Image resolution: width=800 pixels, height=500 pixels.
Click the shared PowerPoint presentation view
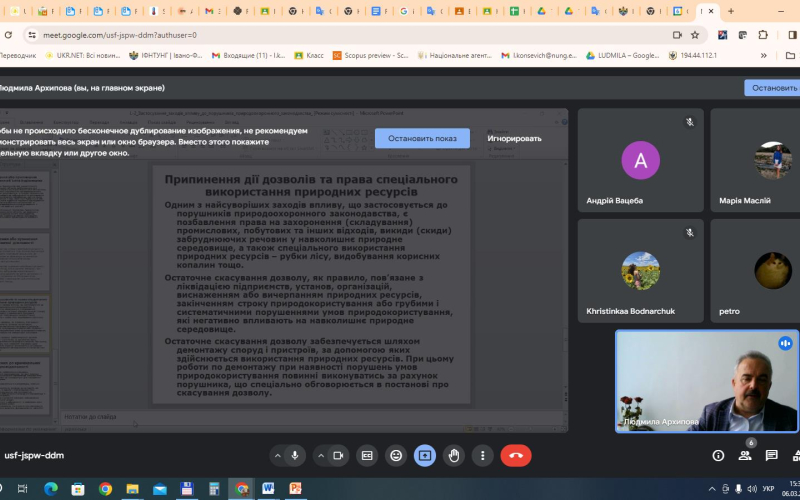pos(284,270)
